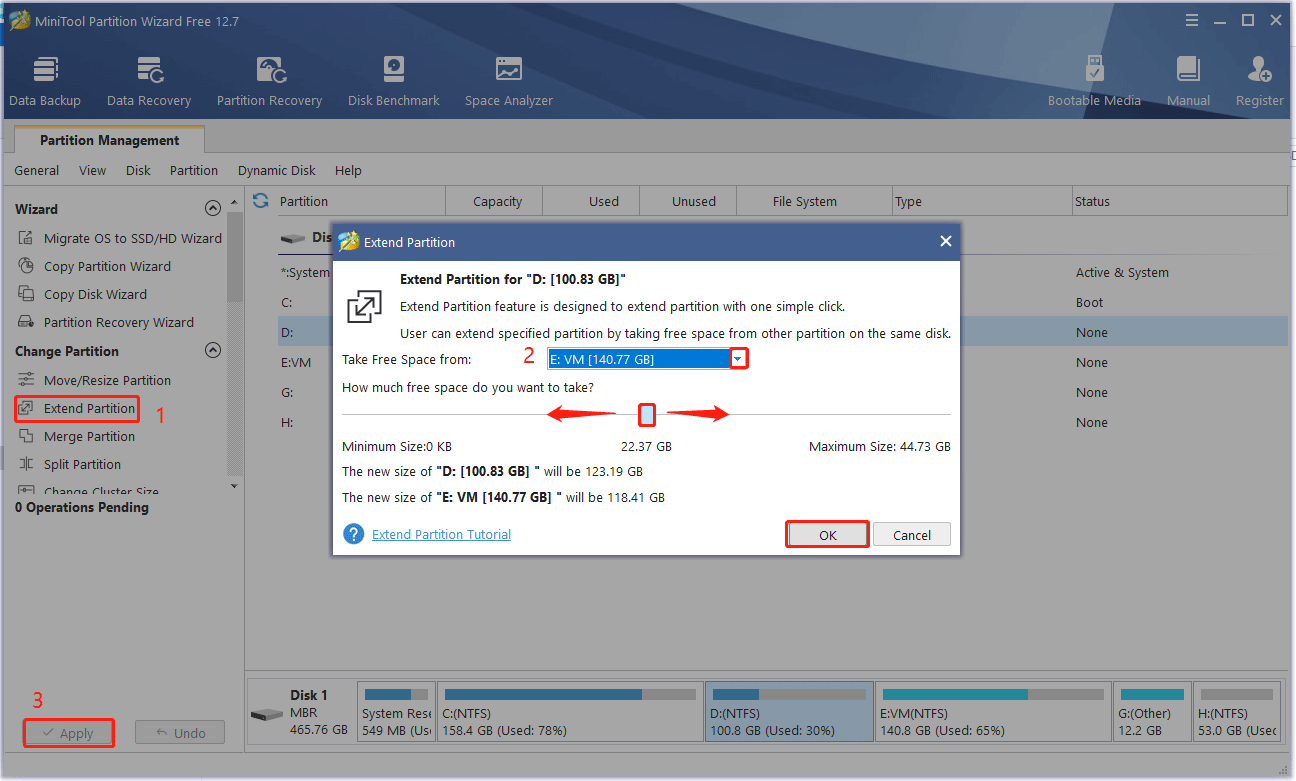Click the Copy Partition Wizard icon
The image size is (1296, 781).
26,266
